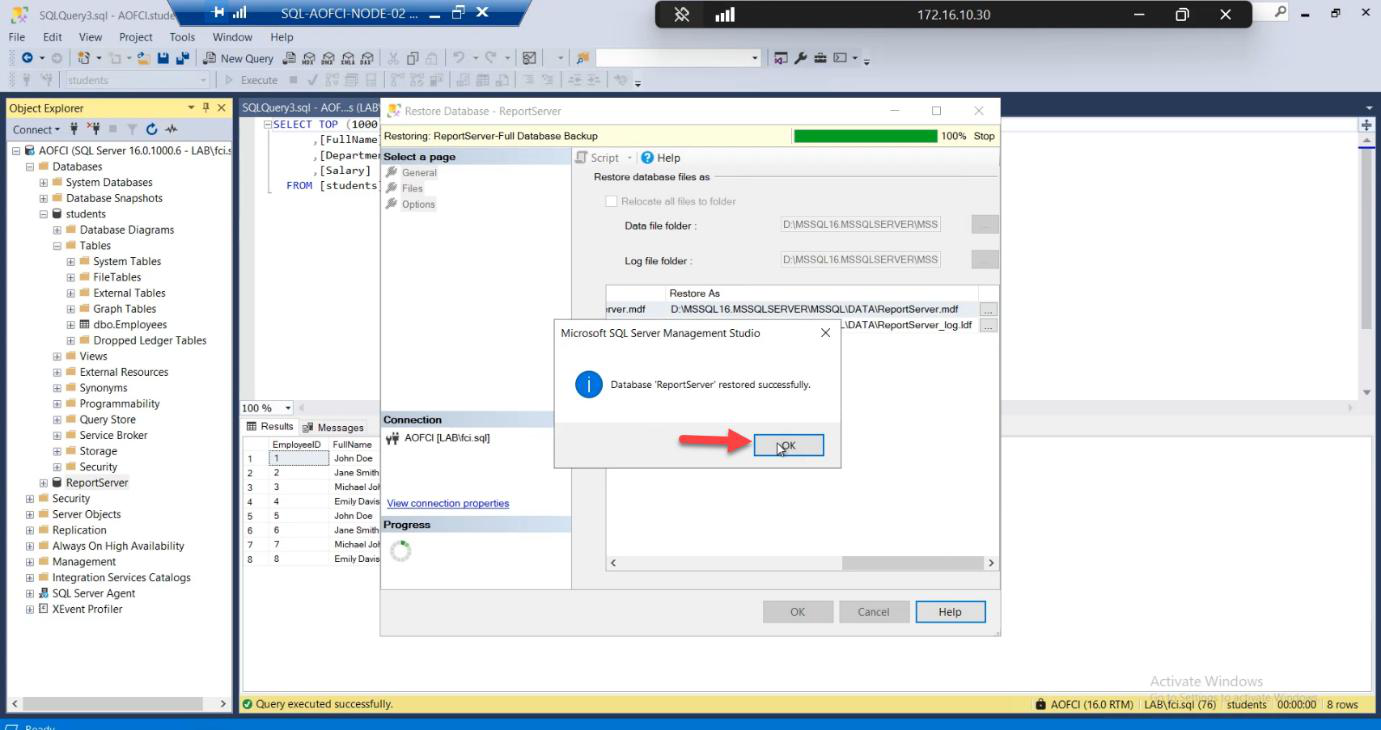1381x730 pixels.
Task: Click Help button at Restore Database bottom
Action: click(x=950, y=612)
